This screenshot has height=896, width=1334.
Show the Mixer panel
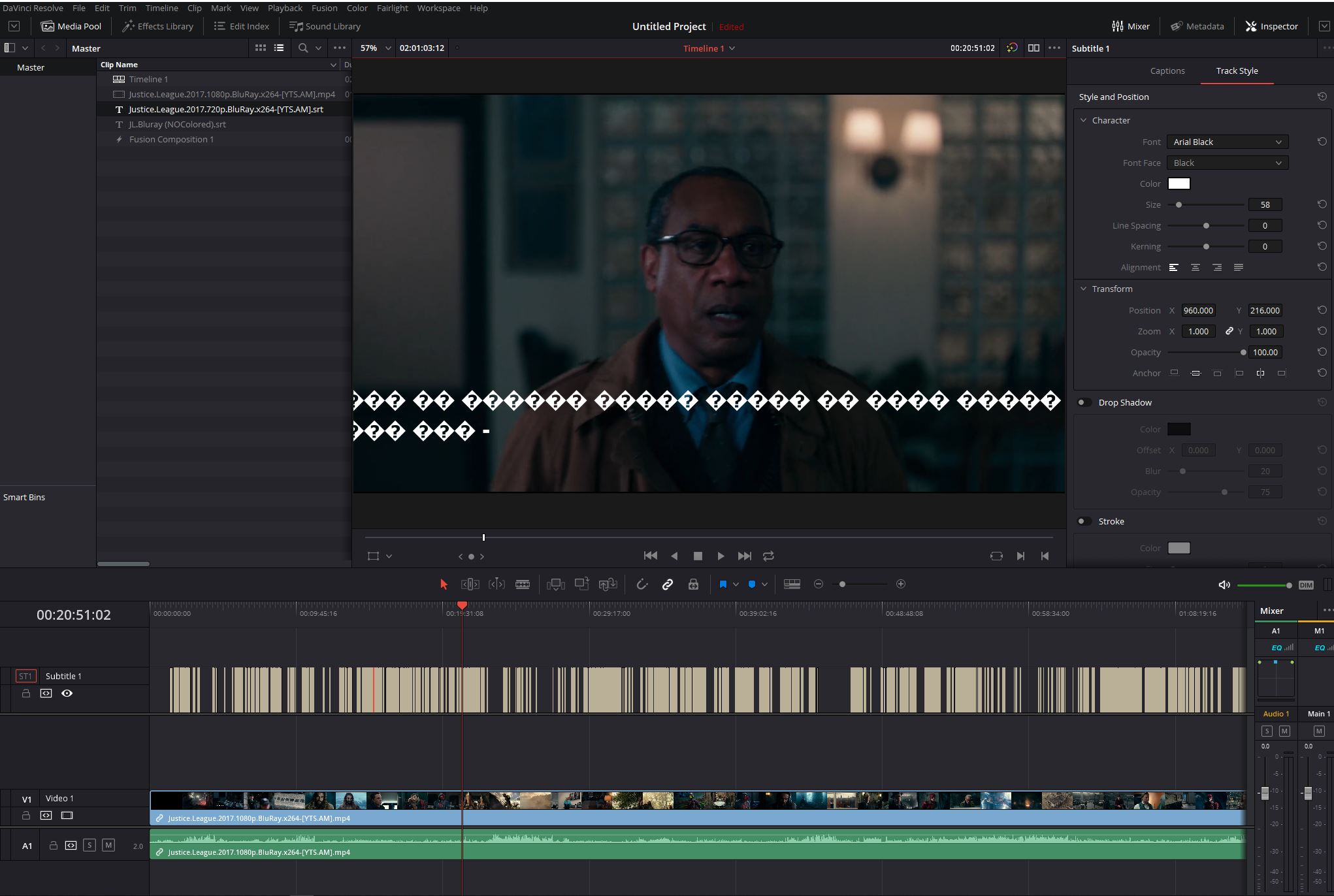pyautogui.click(x=1131, y=26)
